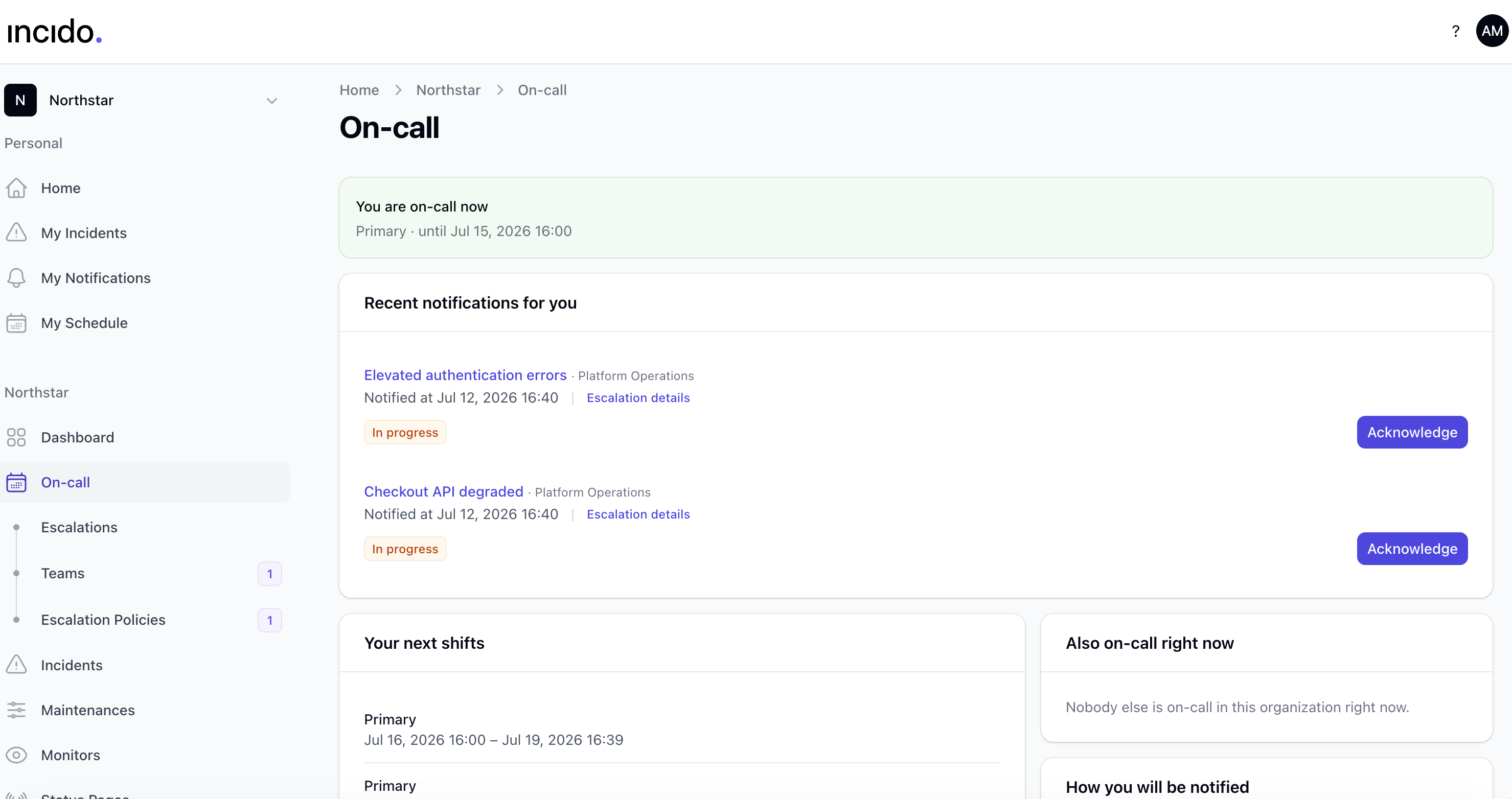Click the Monitors eye icon
The height and width of the screenshot is (799, 1512).
16,756
